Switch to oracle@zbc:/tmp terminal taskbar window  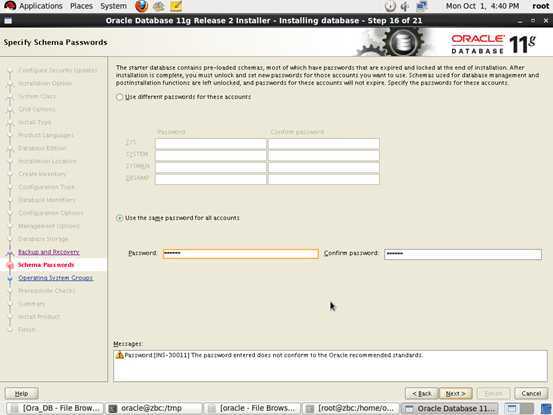[154, 408]
